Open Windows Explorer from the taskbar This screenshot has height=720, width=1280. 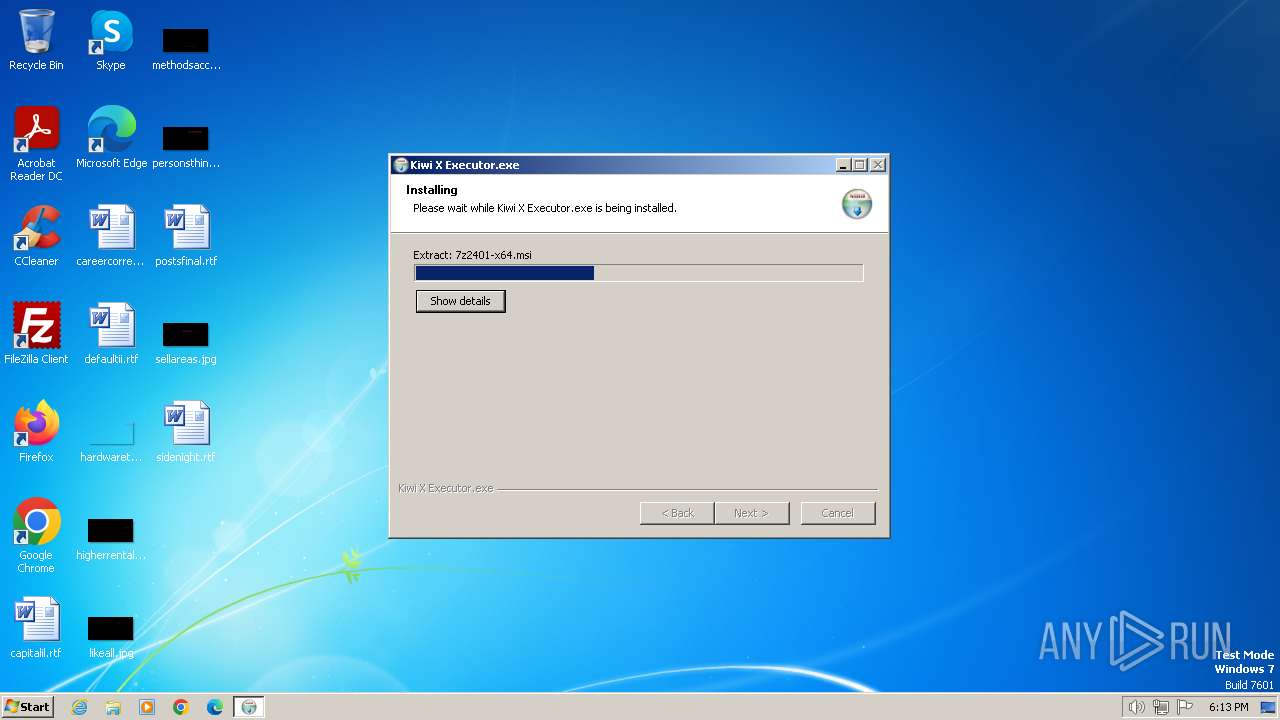tap(113, 707)
